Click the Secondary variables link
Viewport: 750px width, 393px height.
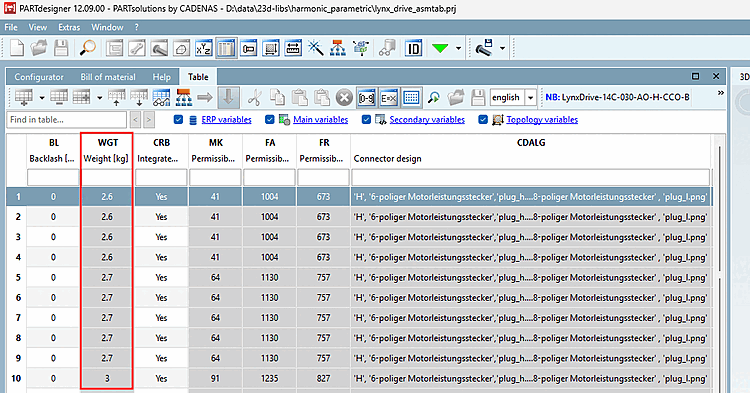tap(427, 120)
